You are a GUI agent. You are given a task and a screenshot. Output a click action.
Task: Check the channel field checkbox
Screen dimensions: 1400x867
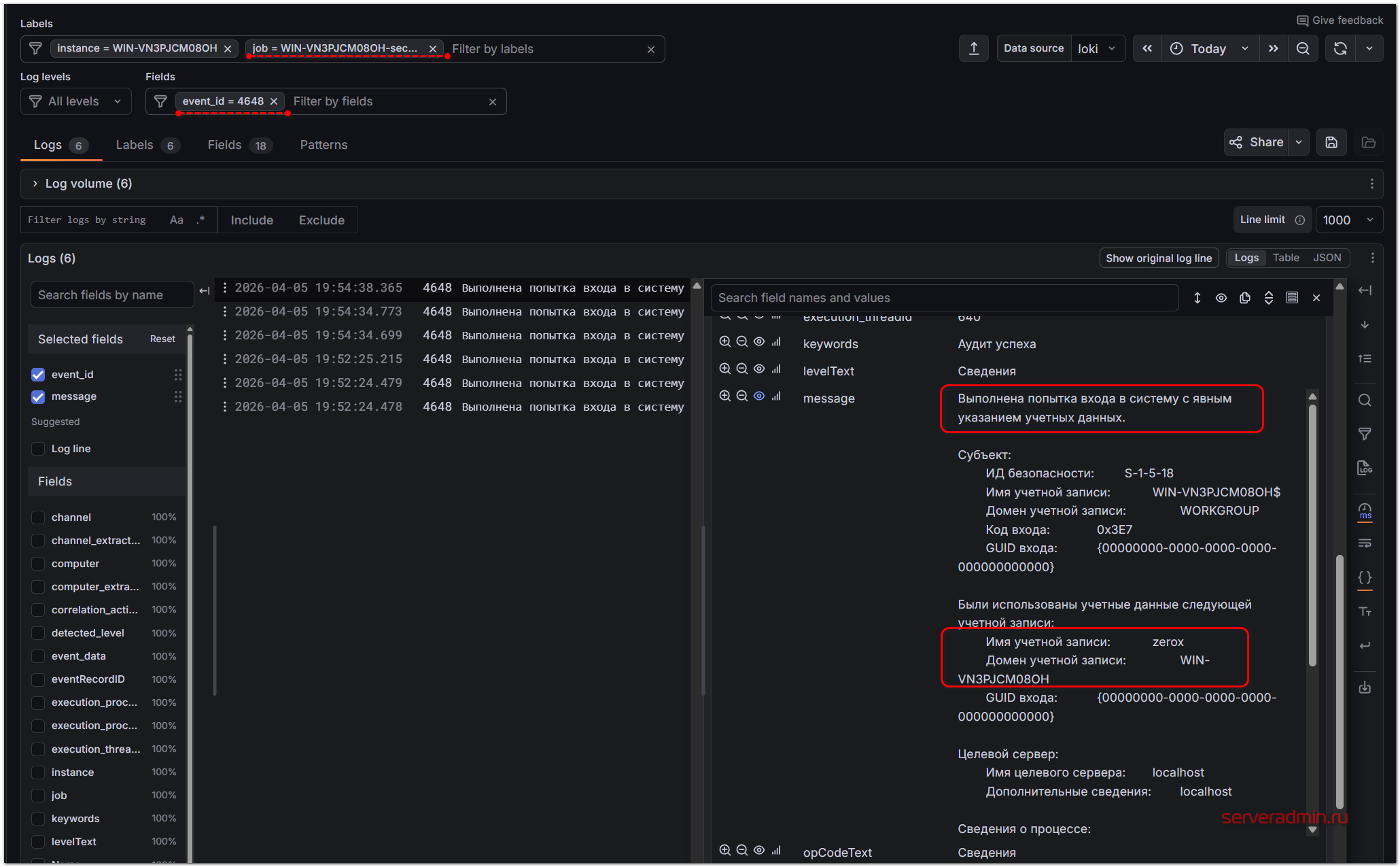tap(38, 517)
